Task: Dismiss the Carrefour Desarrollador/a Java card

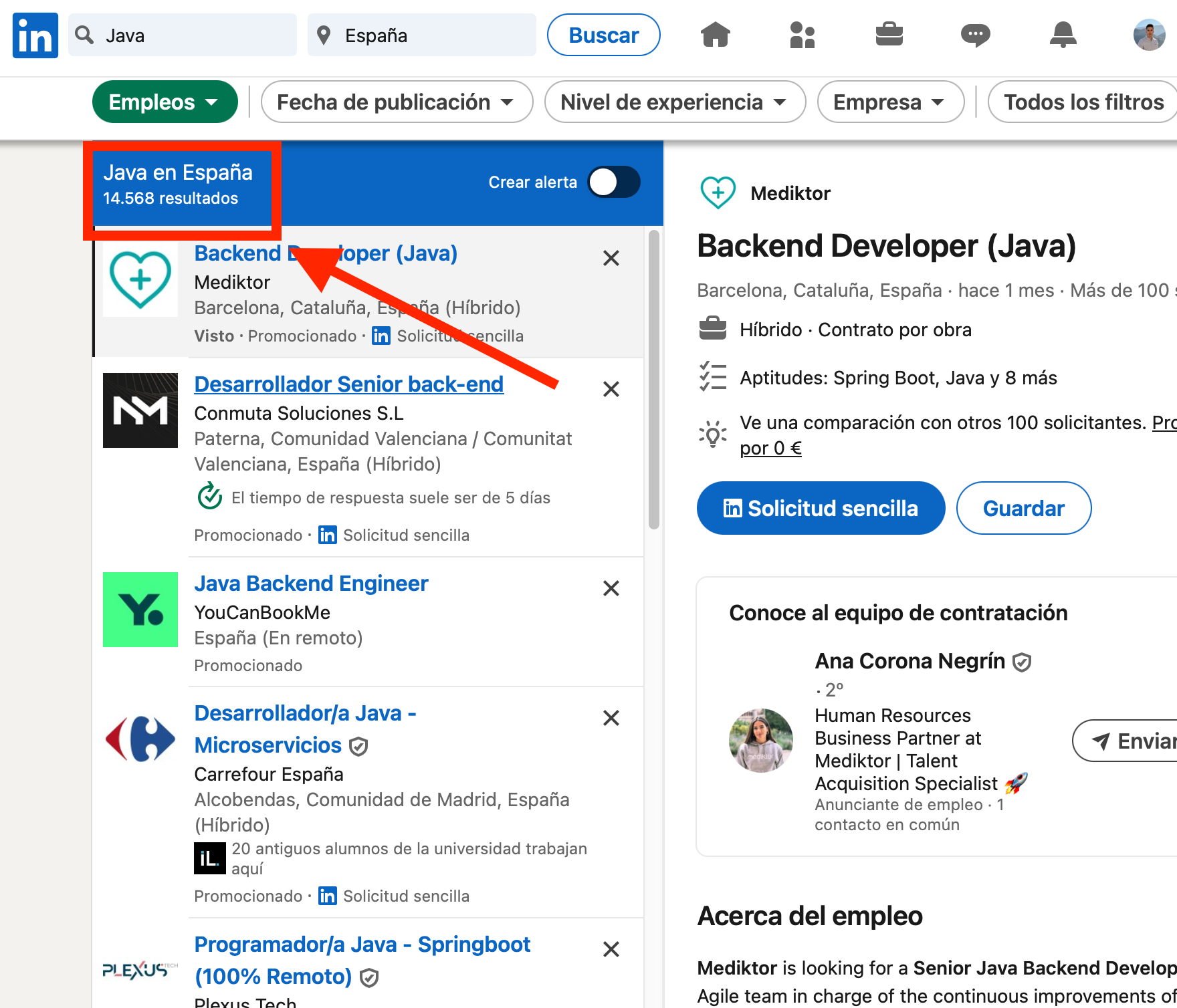Action: click(611, 718)
